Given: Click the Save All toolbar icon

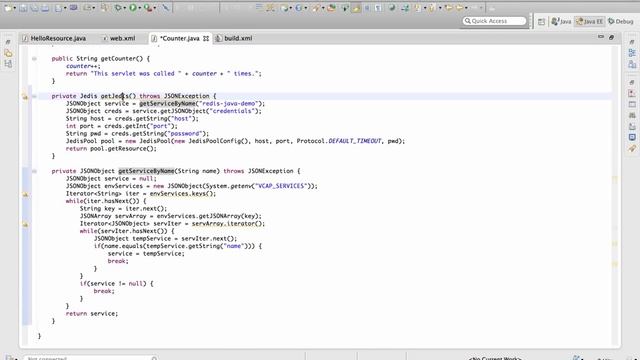Looking at the screenshot, I should pyautogui.click(x=34, y=8).
